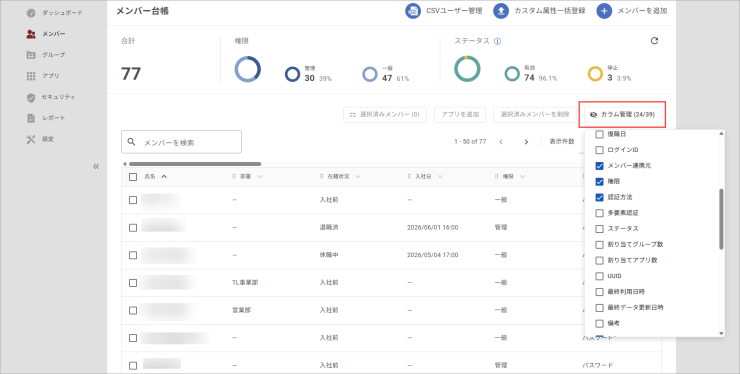The width and height of the screenshot is (740, 374).
Task: Click the グループ sidebar icon
Action: [x=31, y=55]
